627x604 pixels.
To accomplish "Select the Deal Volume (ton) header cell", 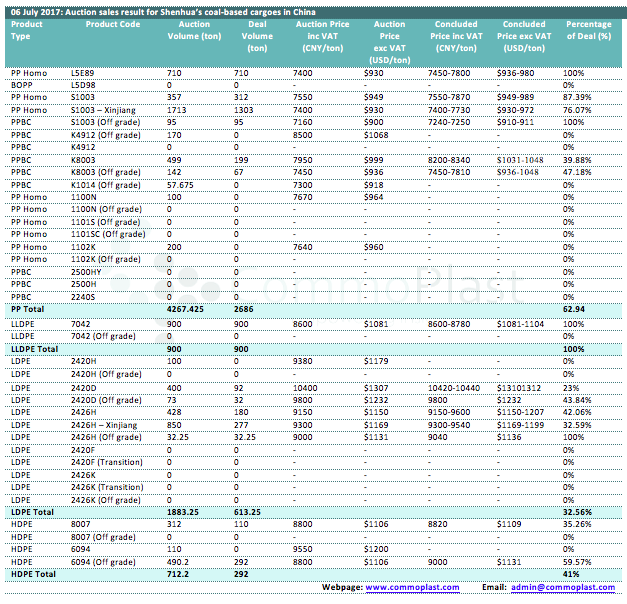I will tap(256, 36).
